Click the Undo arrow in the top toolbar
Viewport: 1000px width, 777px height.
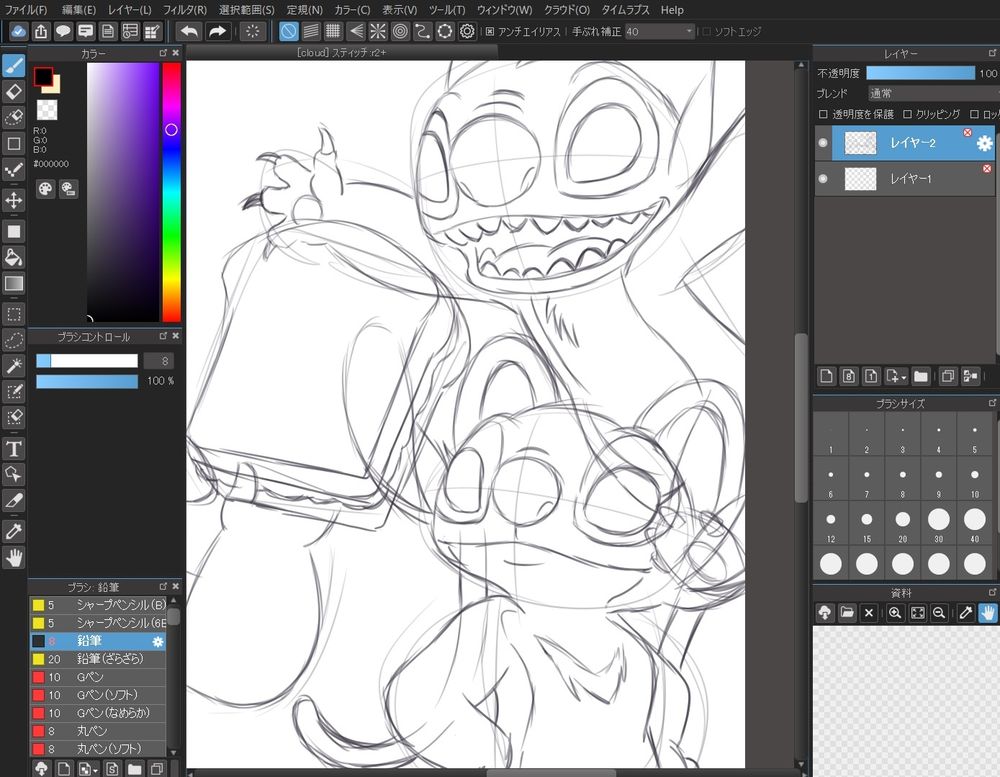[x=189, y=31]
